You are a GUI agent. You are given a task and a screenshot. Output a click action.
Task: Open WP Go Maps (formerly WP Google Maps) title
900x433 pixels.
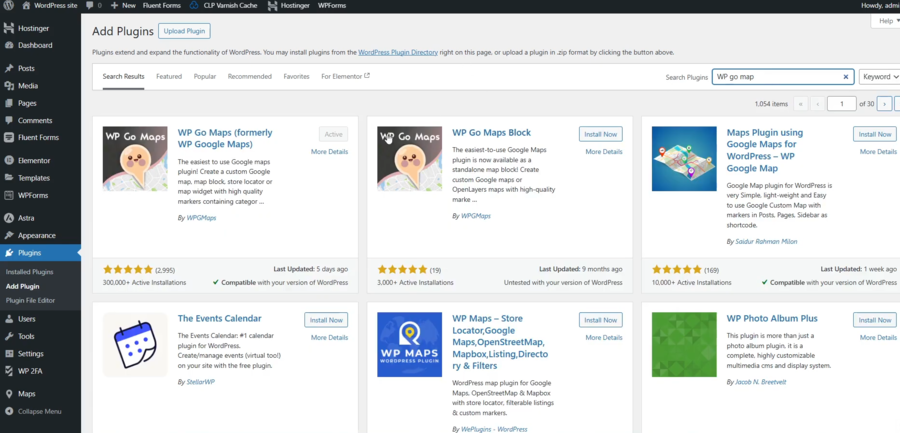tap(225, 138)
